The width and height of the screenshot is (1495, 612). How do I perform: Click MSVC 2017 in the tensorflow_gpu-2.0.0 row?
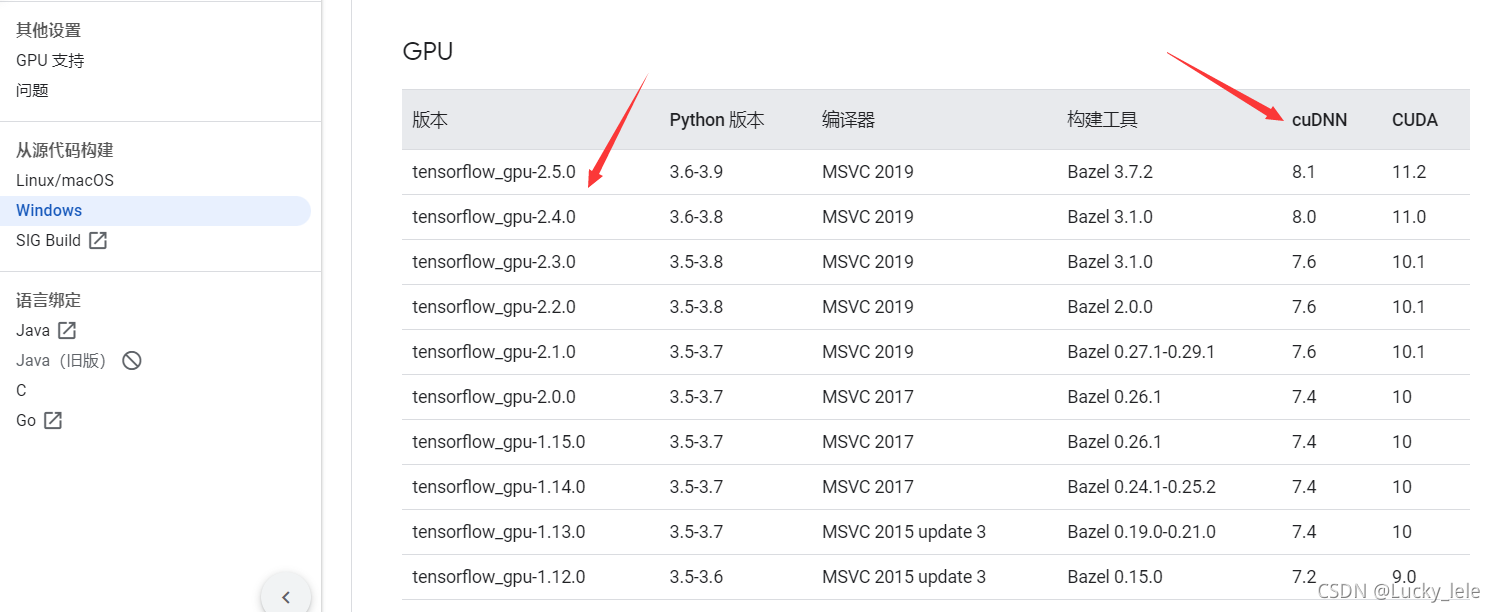tap(868, 397)
